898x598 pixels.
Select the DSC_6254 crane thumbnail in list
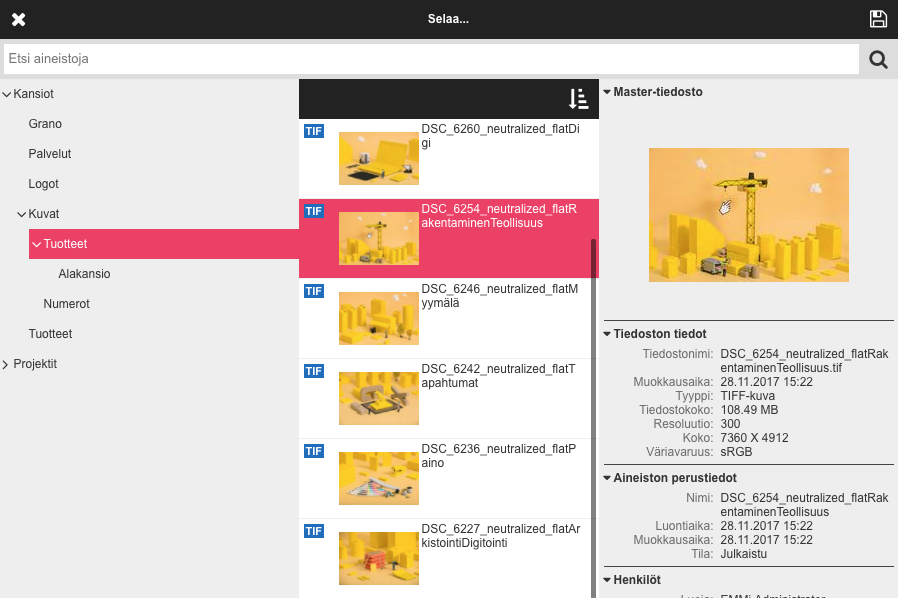pos(379,238)
